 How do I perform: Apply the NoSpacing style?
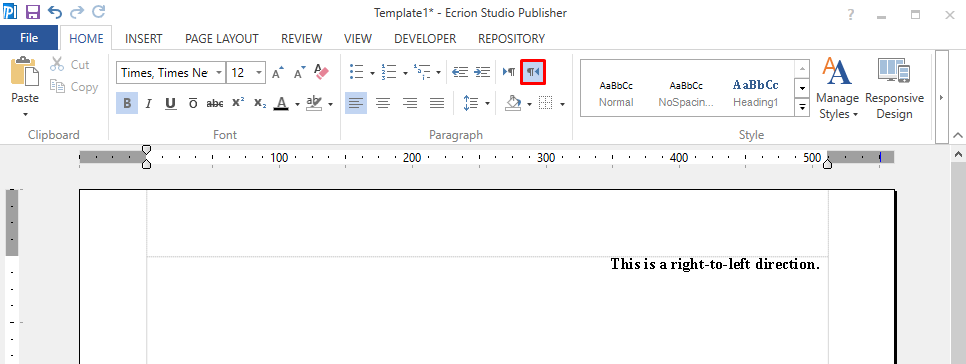(686, 94)
